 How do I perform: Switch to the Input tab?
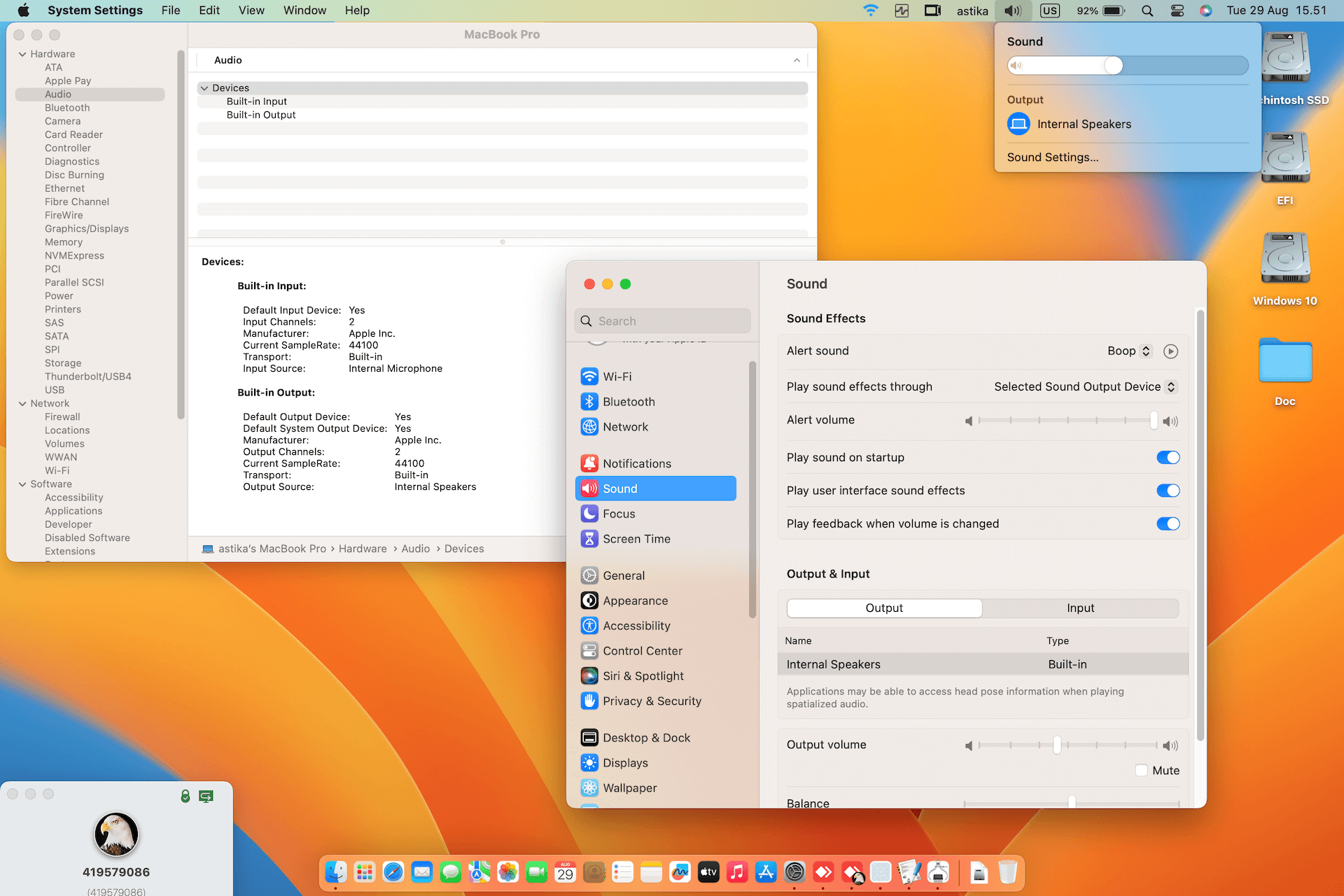[x=1080, y=608]
